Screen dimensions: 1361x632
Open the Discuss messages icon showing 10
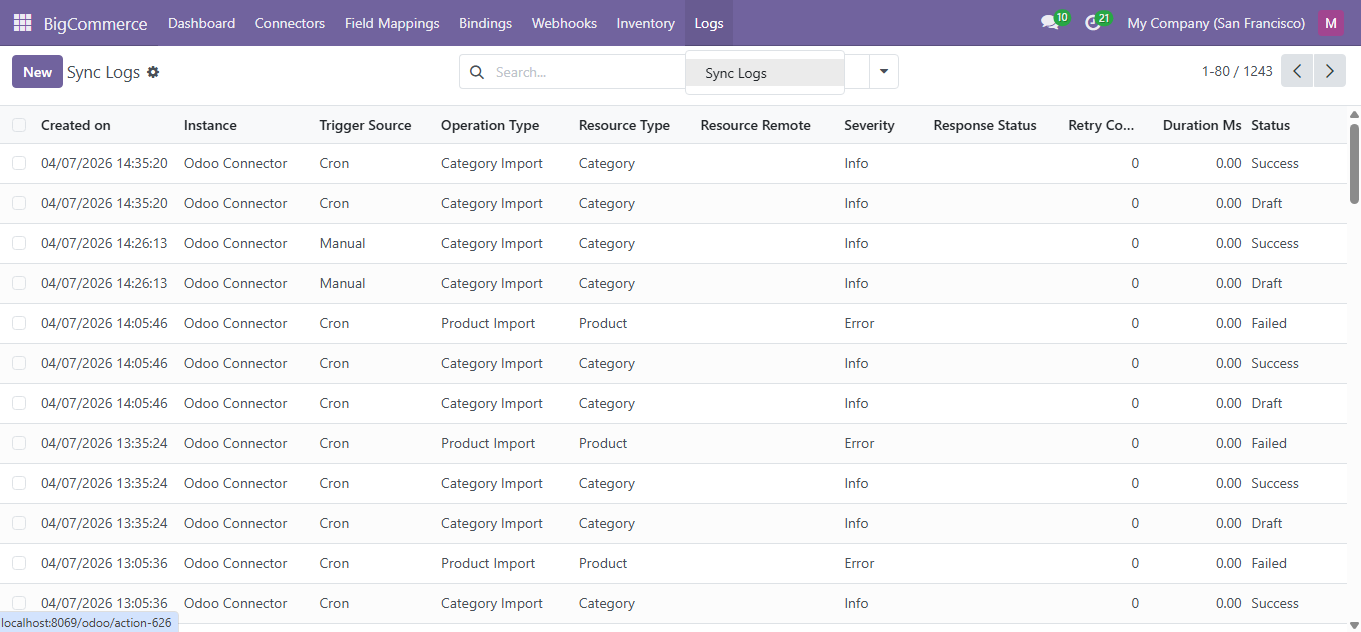[x=1049, y=22]
